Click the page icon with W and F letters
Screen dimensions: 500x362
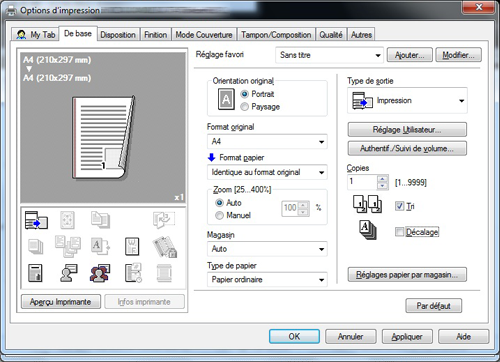point(132,247)
